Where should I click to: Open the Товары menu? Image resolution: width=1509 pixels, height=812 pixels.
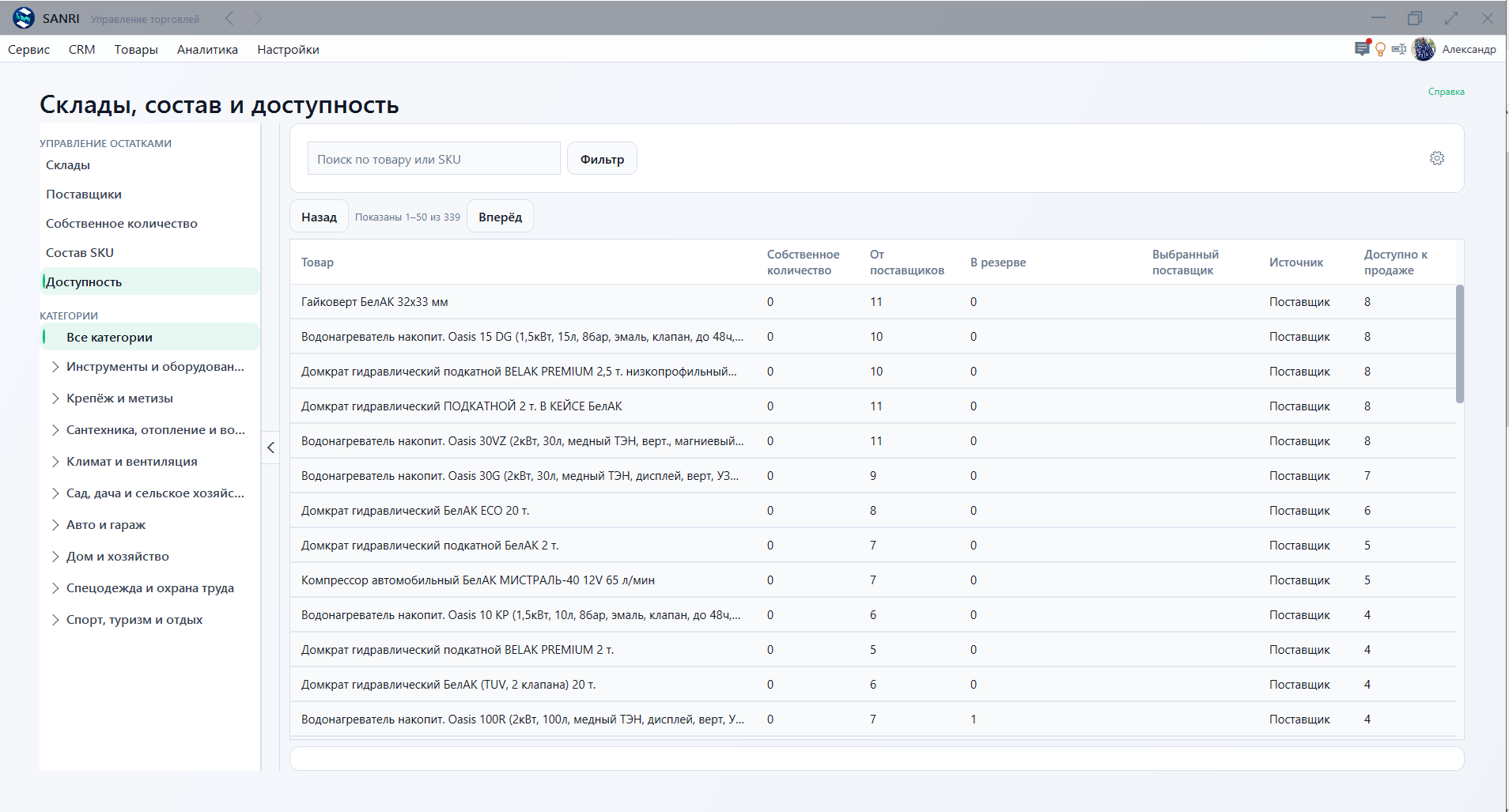point(136,49)
